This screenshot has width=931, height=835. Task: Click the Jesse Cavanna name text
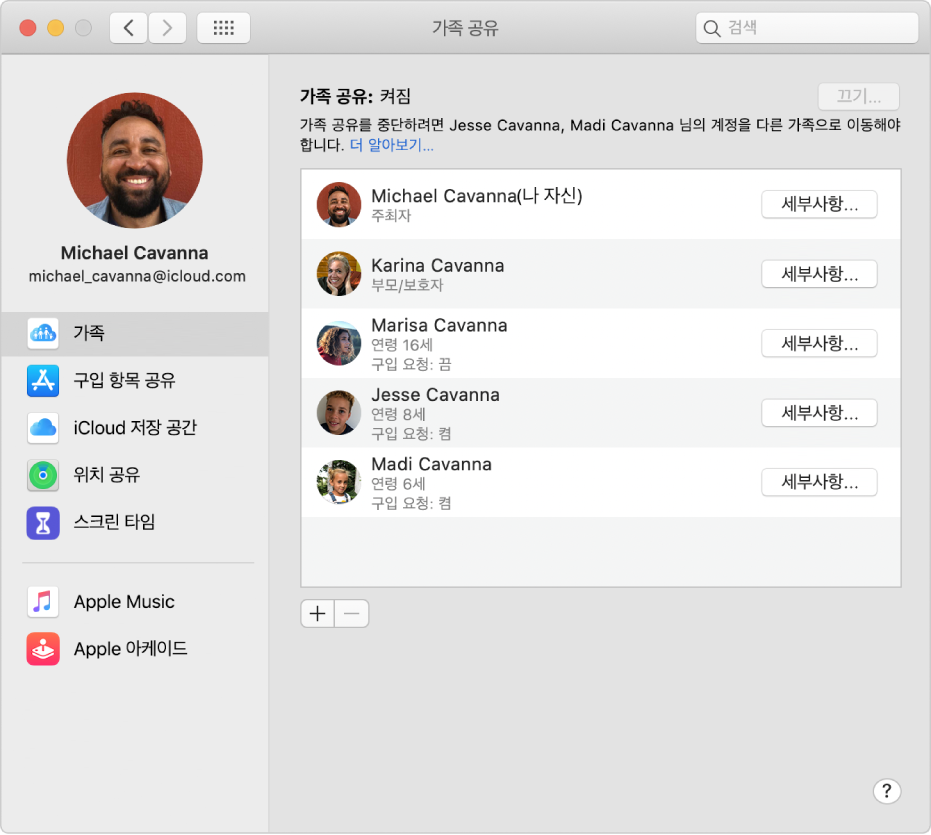click(x=435, y=395)
